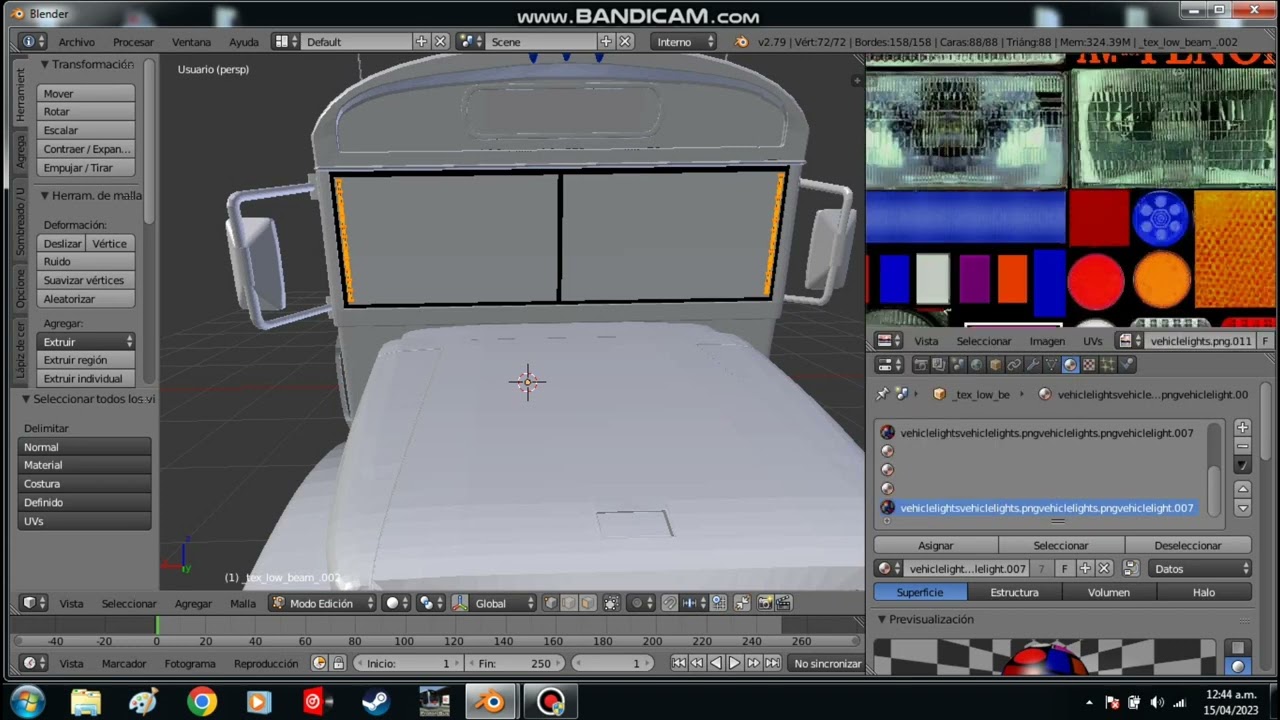Image resolution: width=1280 pixels, height=720 pixels.
Task: Open the Interno render engine dropdown
Action: click(684, 42)
